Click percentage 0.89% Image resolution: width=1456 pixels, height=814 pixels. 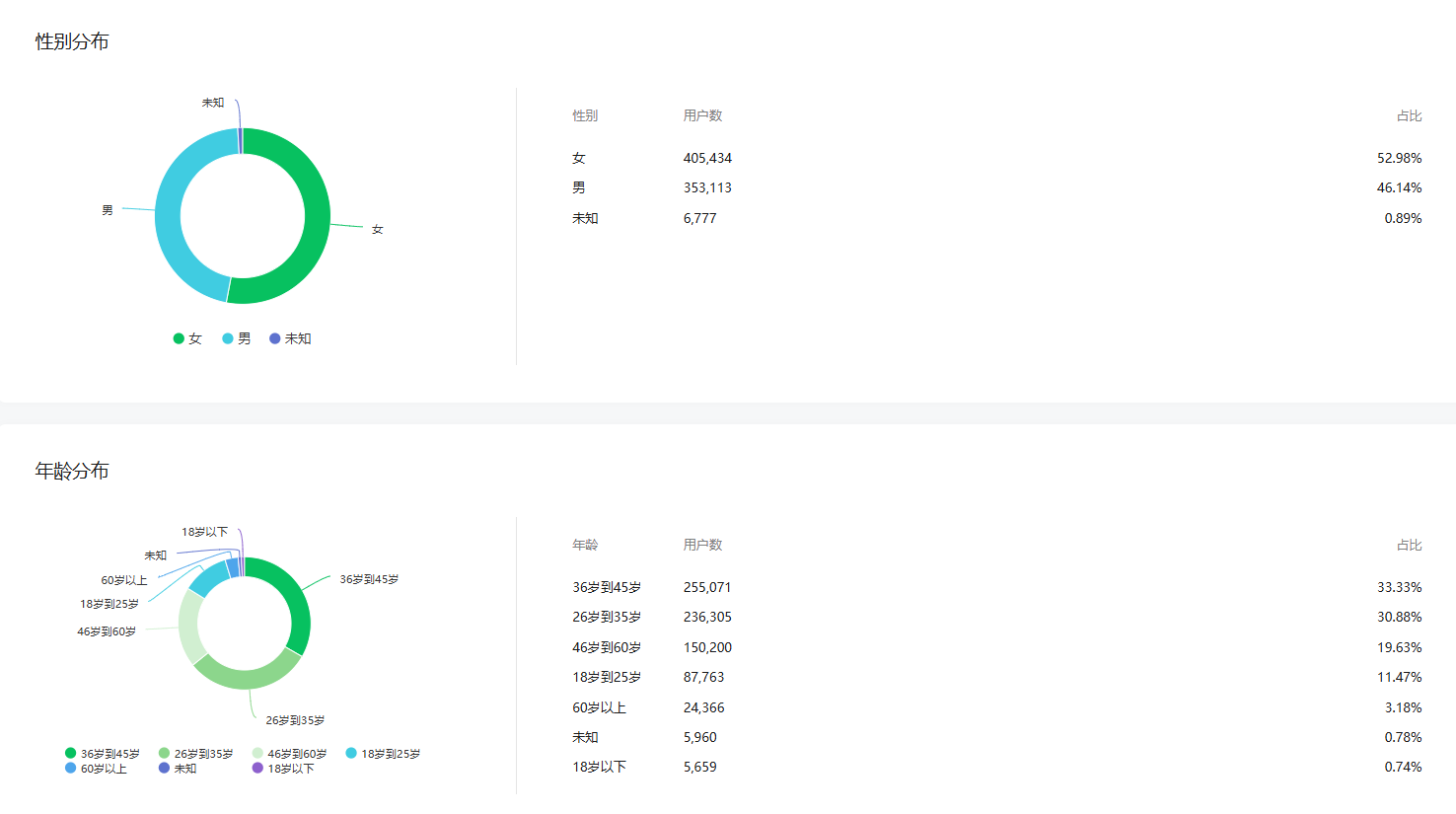[1403, 218]
